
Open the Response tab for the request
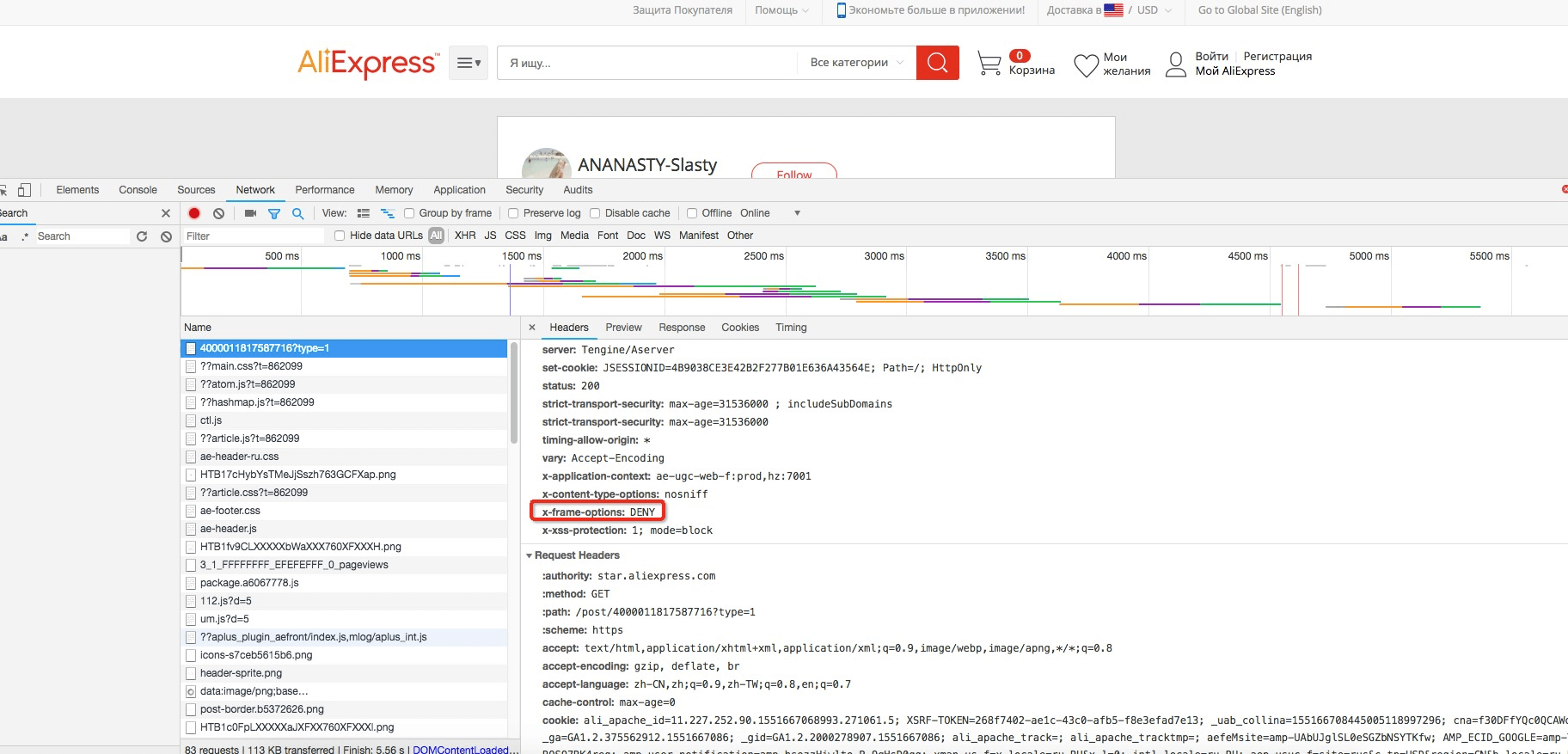[x=681, y=328]
